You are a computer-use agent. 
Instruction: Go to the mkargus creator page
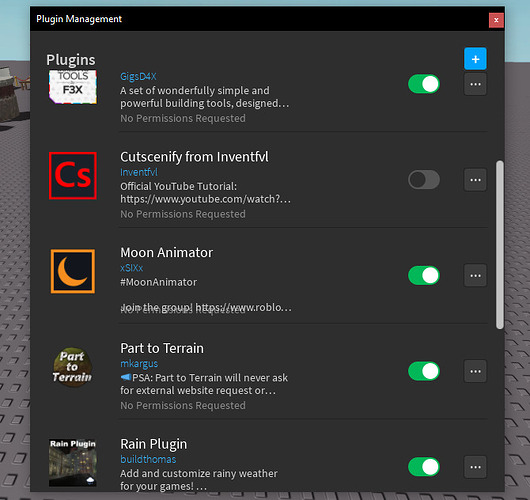139,364
